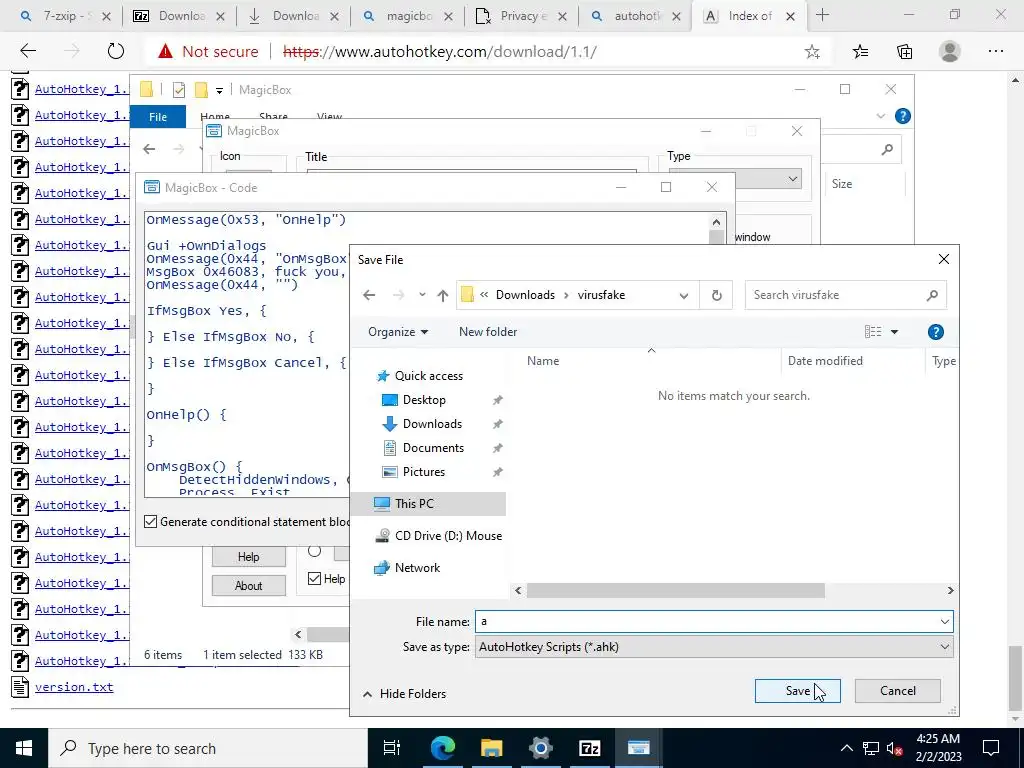Viewport: 1024px width, 768px height.
Task: Click the Help button in MagicBox window
Action: tap(248, 556)
